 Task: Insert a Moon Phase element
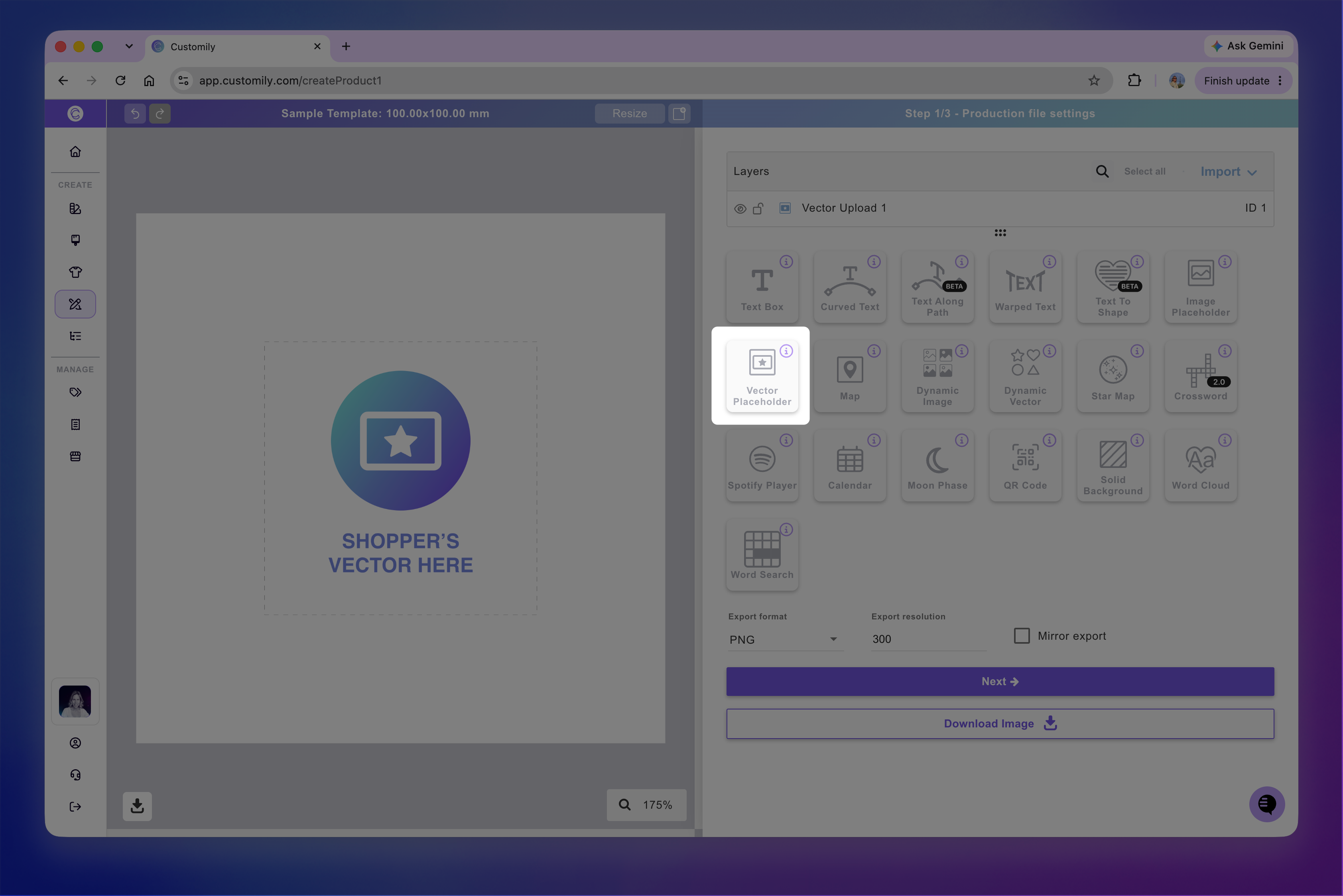[937, 466]
